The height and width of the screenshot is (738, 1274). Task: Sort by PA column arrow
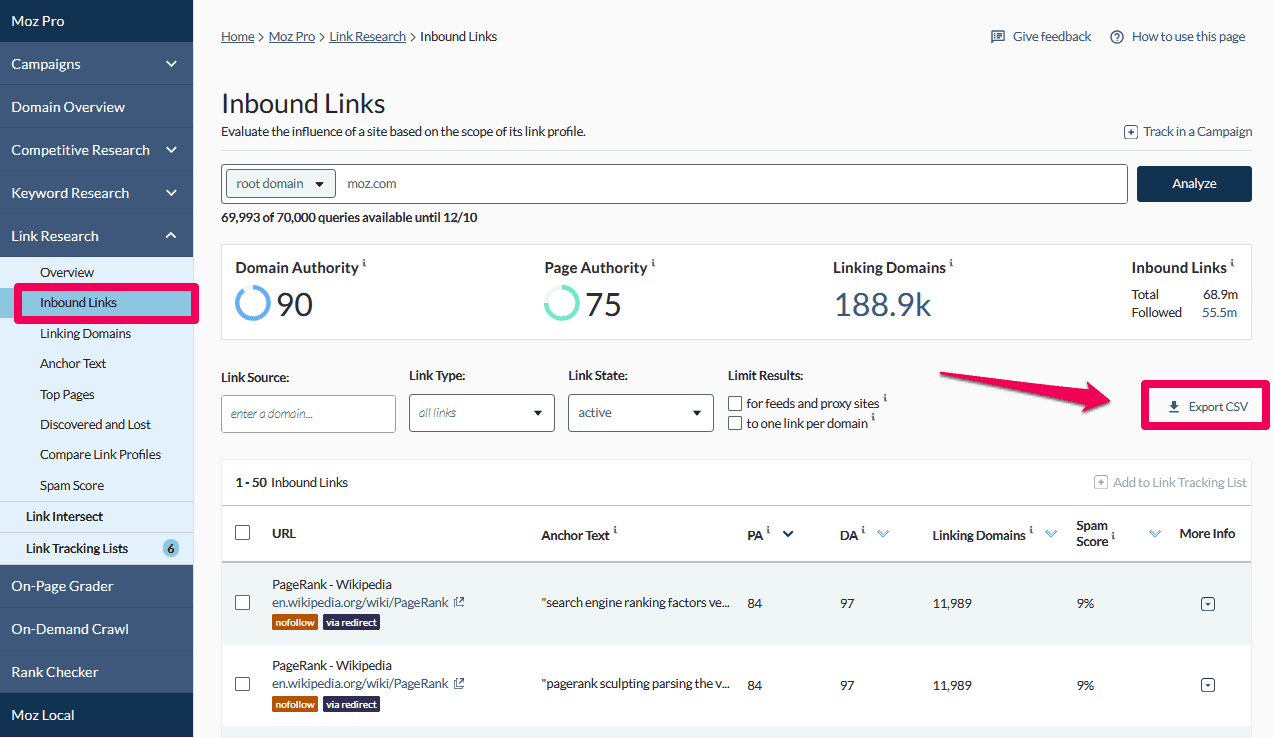788,534
